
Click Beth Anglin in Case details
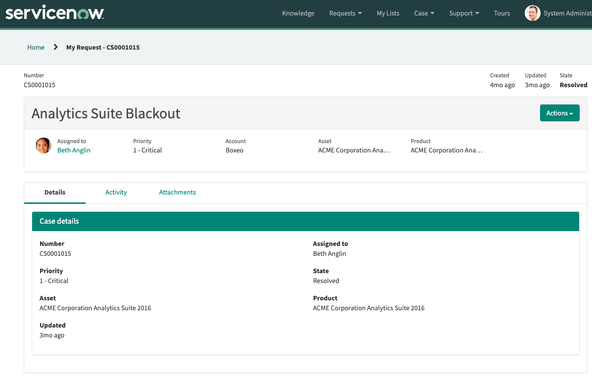329,253
